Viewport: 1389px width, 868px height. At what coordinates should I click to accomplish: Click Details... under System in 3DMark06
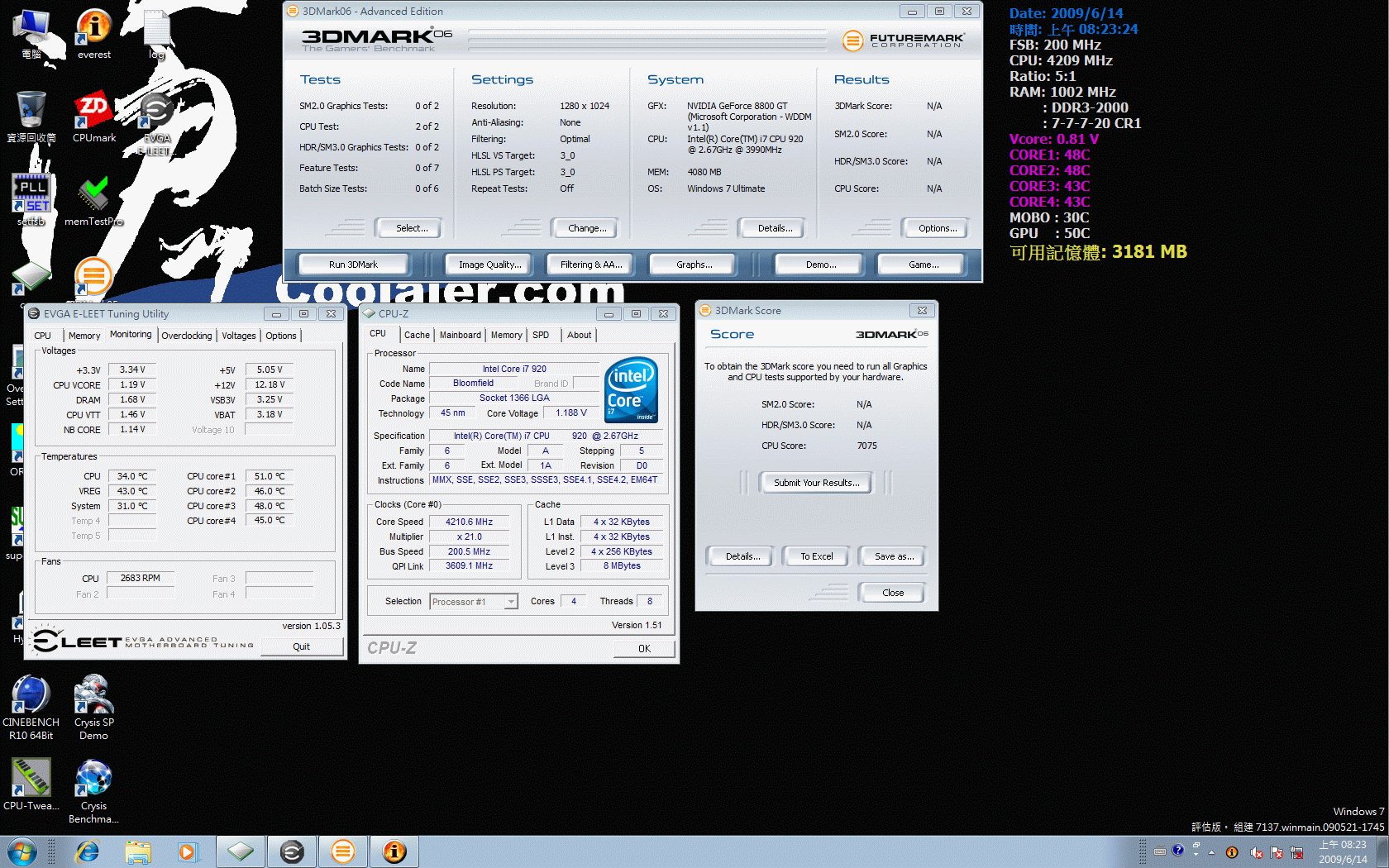(x=771, y=228)
